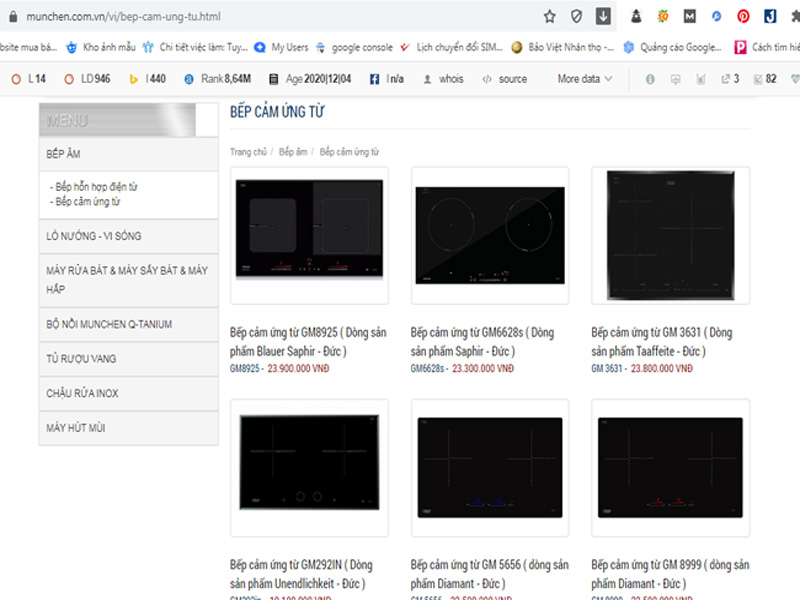The width and height of the screenshot is (800, 600).
Task: Open GM 8999 cooktop product image
Action: point(670,468)
